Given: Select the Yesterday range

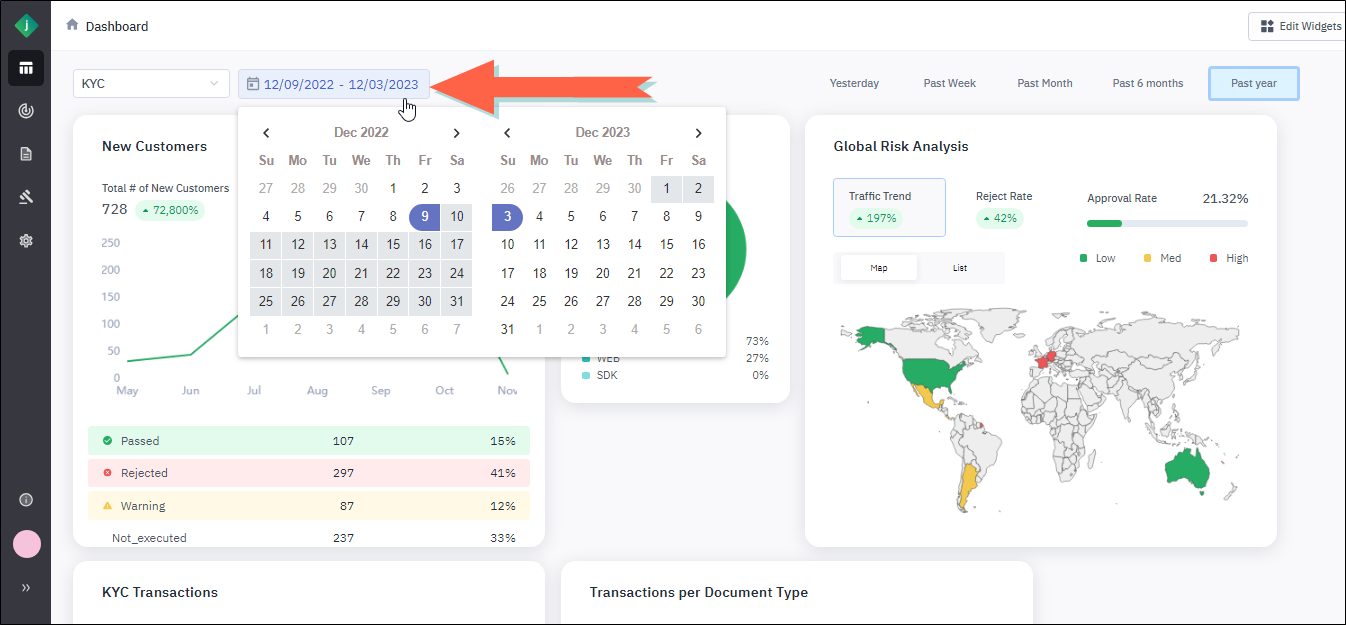Looking at the screenshot, I should (854, 84).
